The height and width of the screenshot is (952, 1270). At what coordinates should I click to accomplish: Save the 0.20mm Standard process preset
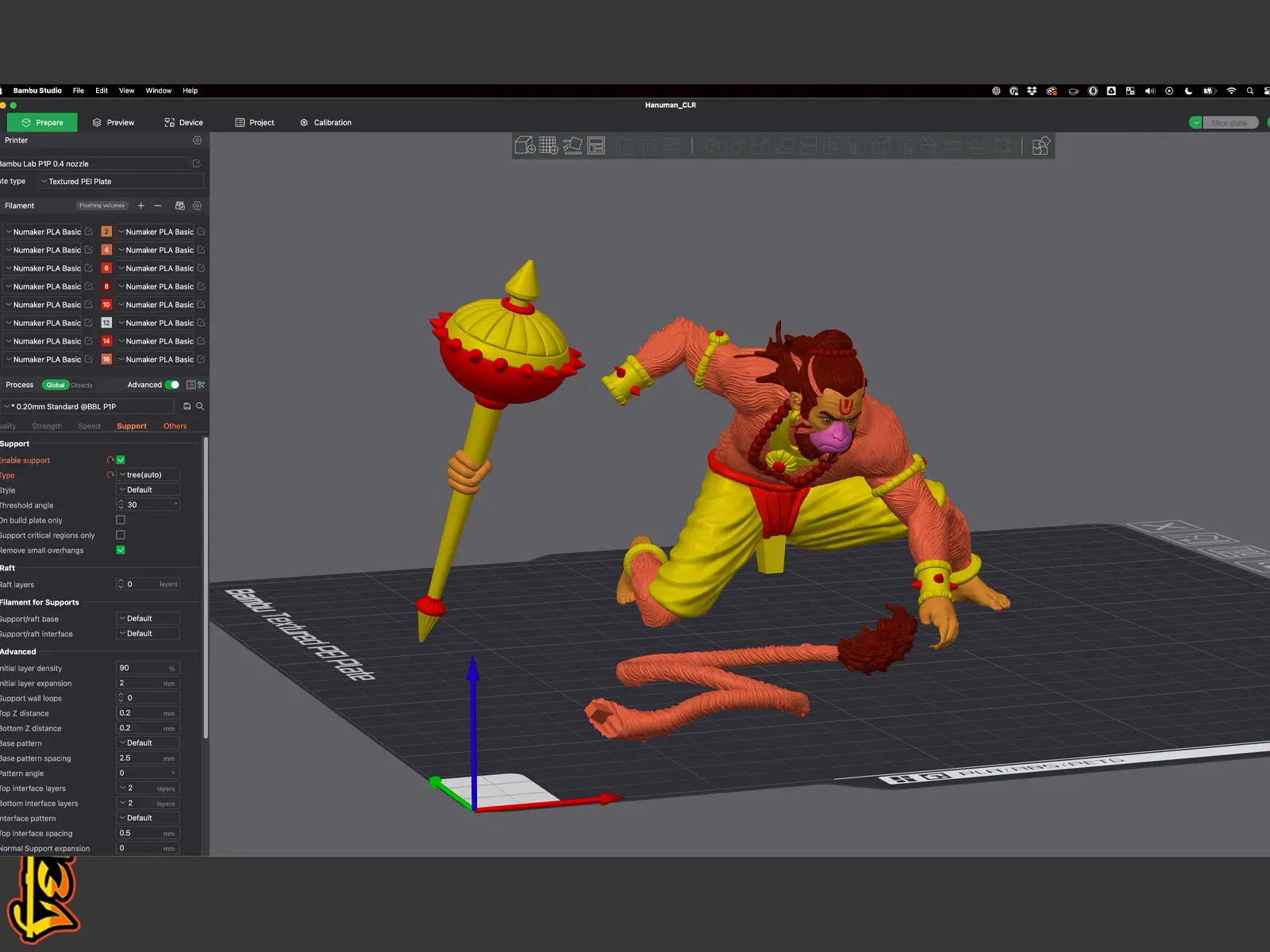click(x=187, y=406)
